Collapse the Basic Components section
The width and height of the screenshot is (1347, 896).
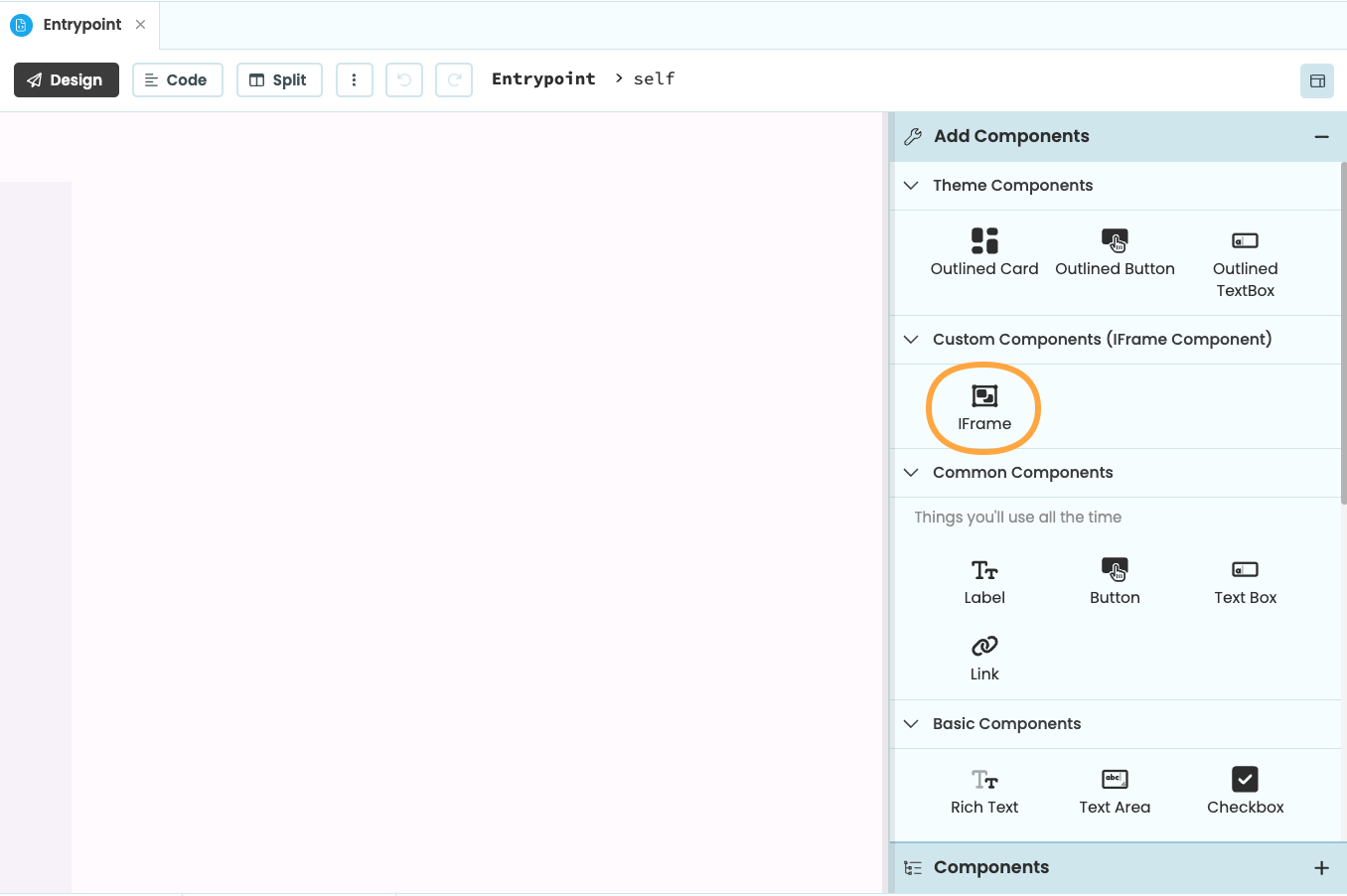pos(911,724)
